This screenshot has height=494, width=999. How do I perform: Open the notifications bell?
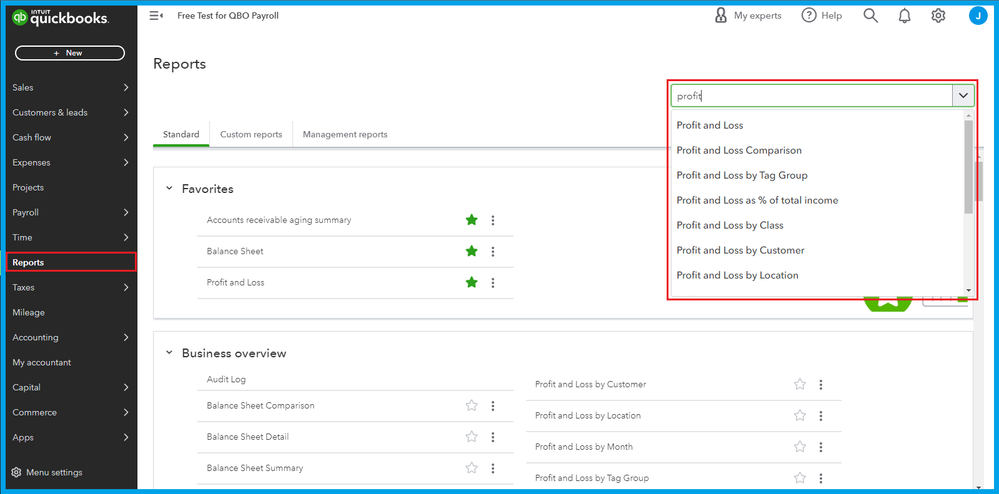coord(905,16)
